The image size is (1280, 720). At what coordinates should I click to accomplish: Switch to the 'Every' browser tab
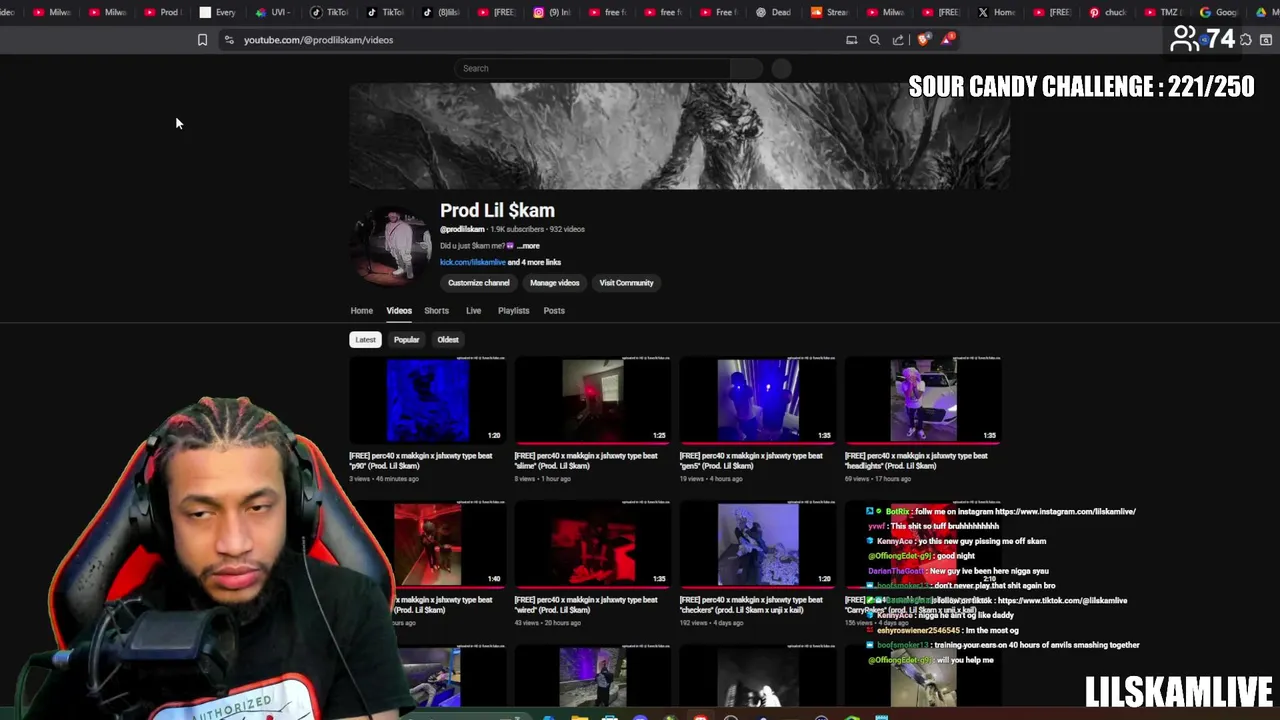click(x=219, y=12)
